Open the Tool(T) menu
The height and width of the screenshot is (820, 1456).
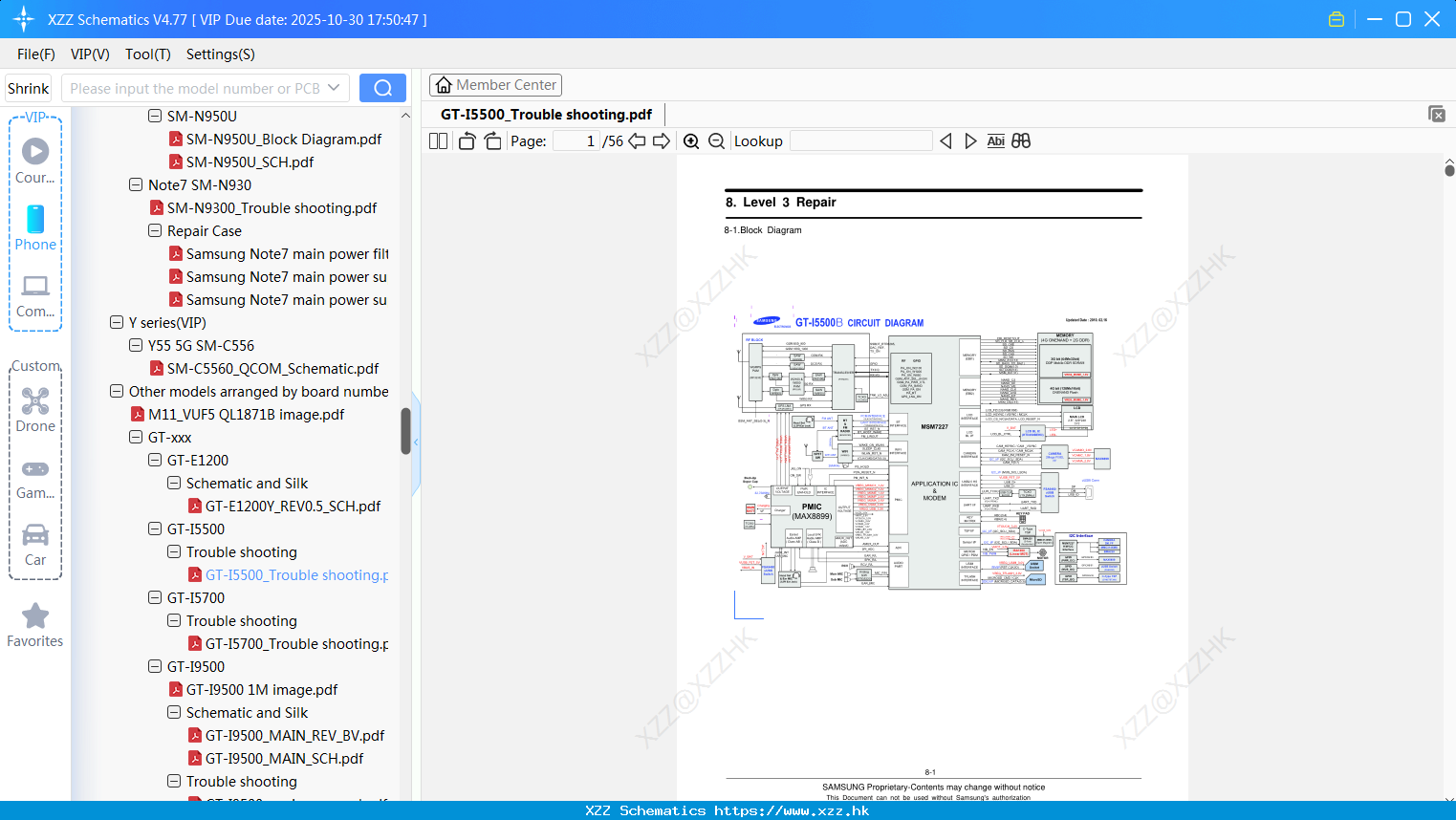148,54
